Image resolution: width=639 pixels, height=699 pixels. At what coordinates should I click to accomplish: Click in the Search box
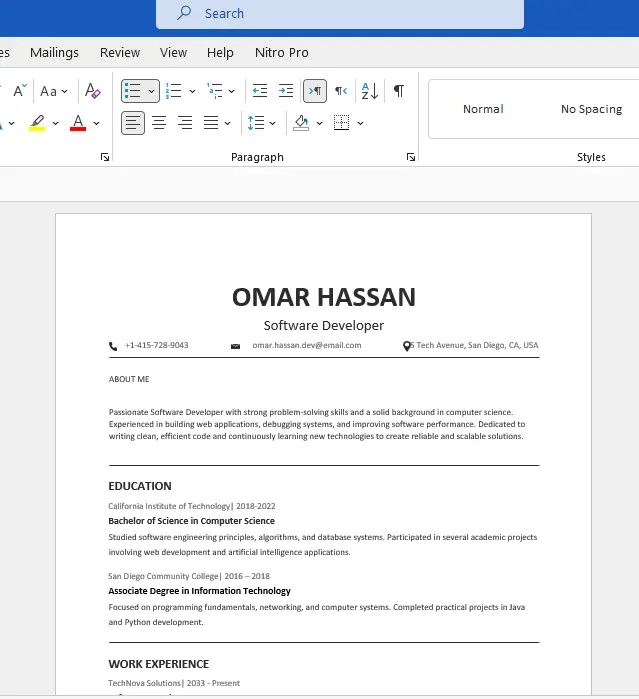point(340,13)
